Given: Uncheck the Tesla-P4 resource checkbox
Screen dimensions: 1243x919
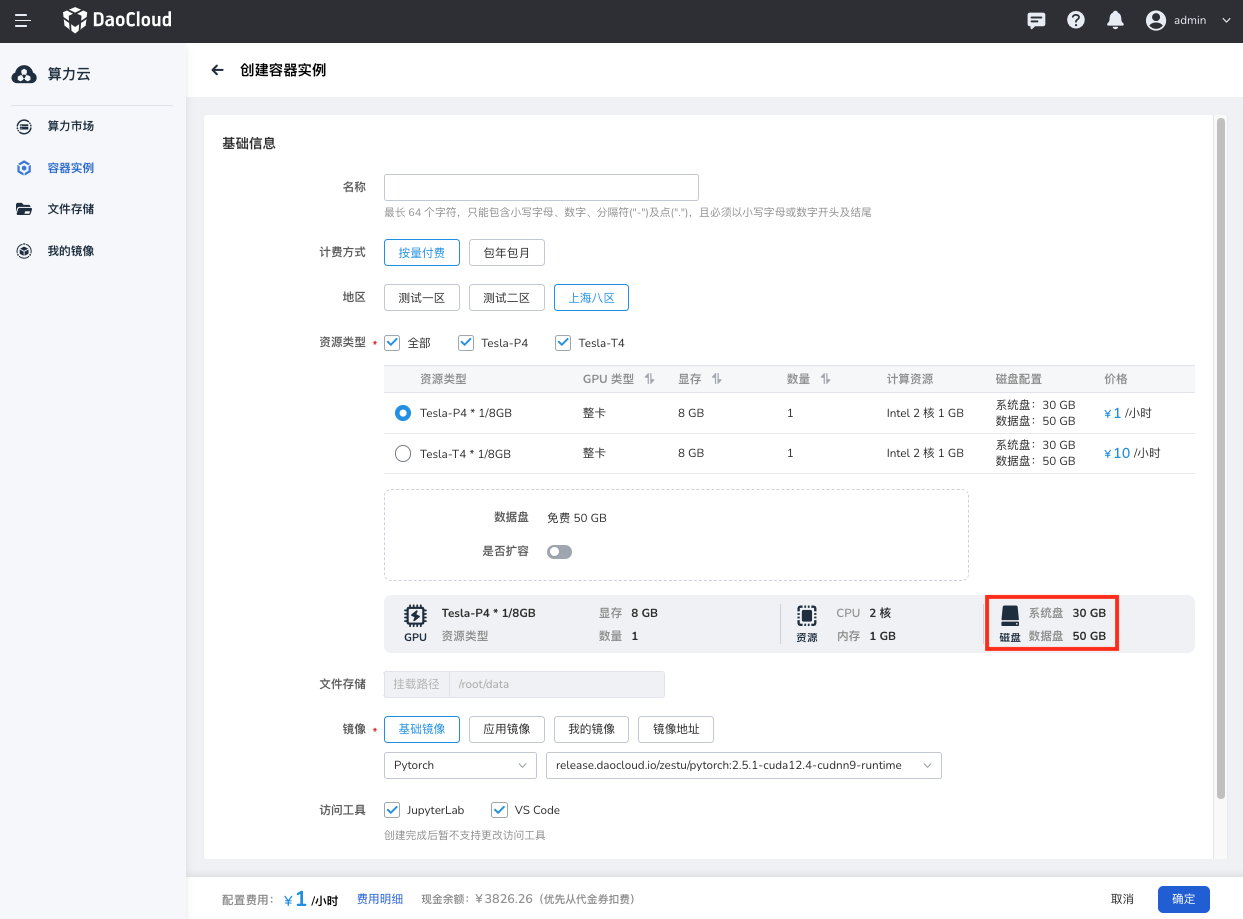Looking at the screenshot, I should (466, 343).
